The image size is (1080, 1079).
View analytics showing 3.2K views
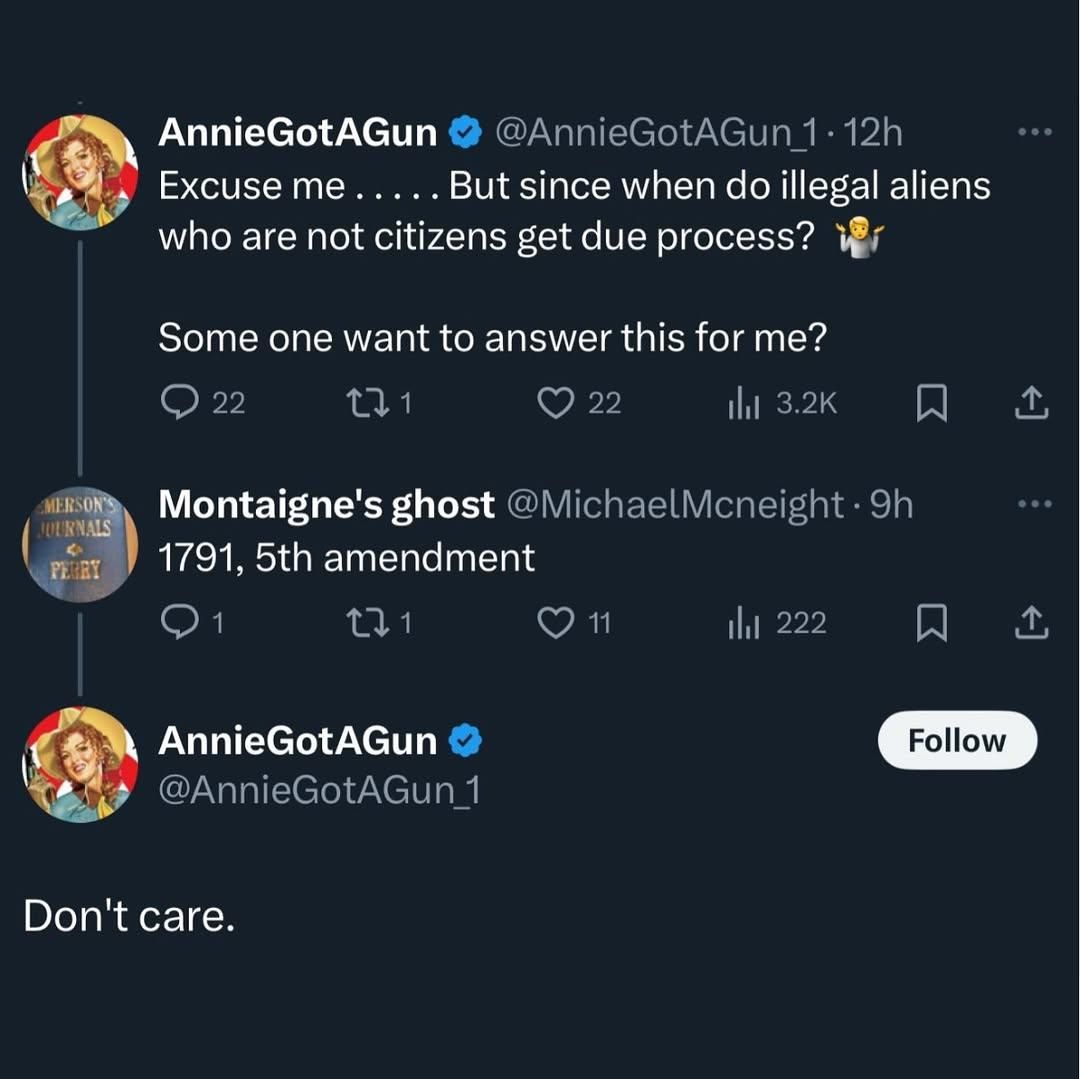click(x=745, y=403)
